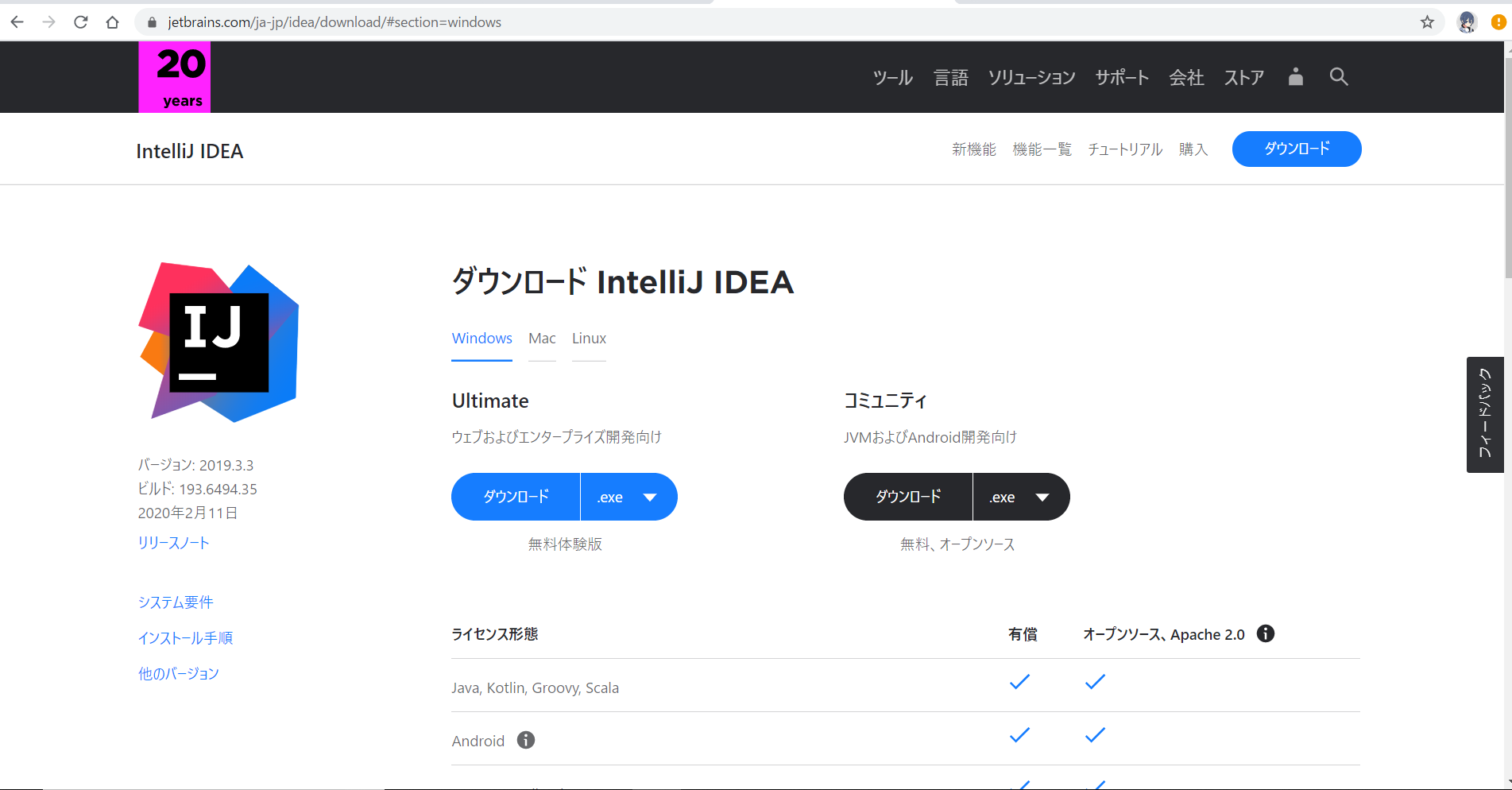Viewport: 1512px width, 790px height.
Task: Click the blue ダウンロード button in subheader
Action: pos(1297,149)
